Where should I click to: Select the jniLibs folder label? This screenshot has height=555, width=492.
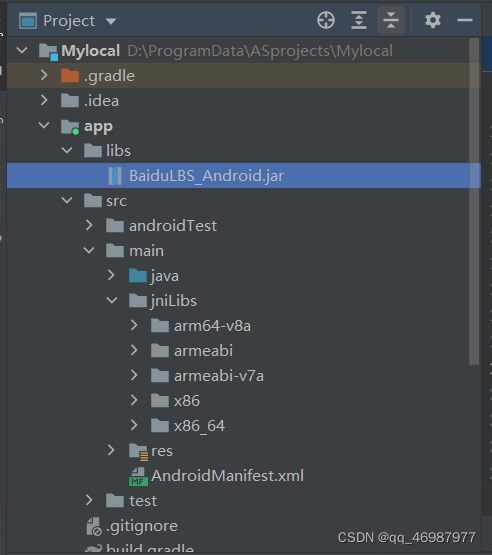pyautogui.click(x=173, y=301)
